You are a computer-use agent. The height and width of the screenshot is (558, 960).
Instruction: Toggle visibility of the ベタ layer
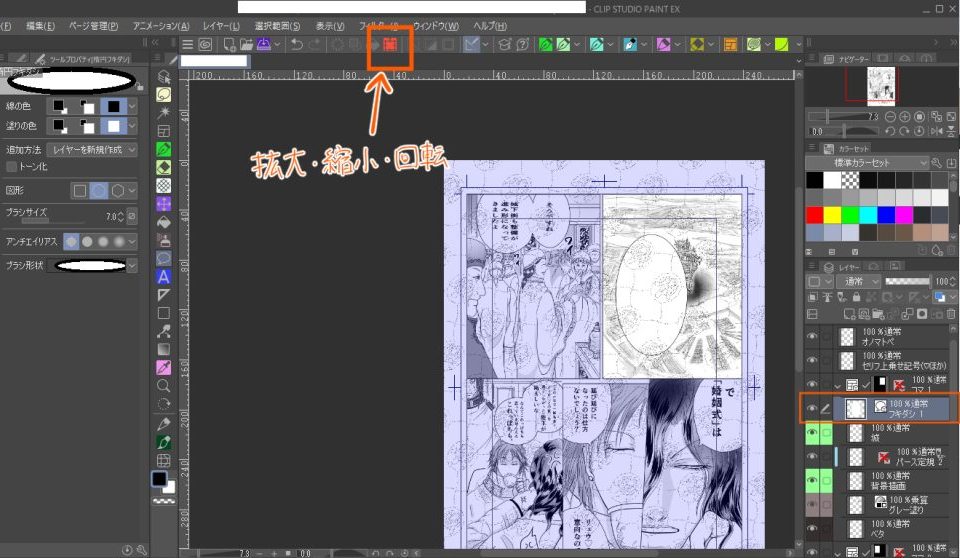[x=812, y=529]
